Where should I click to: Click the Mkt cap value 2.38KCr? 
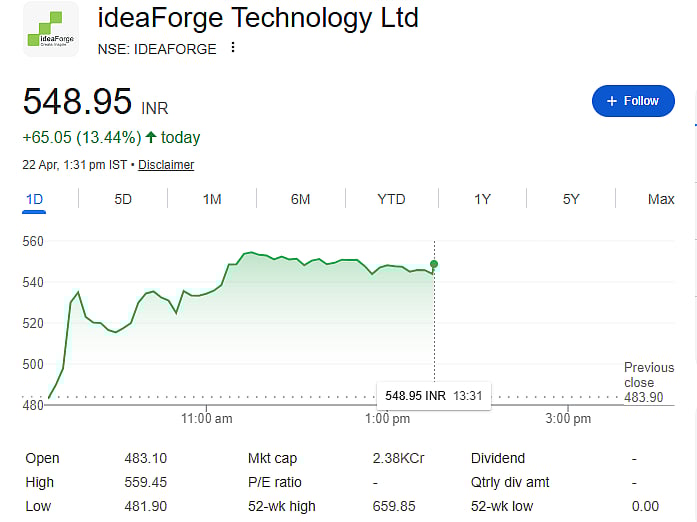point(398,459)
